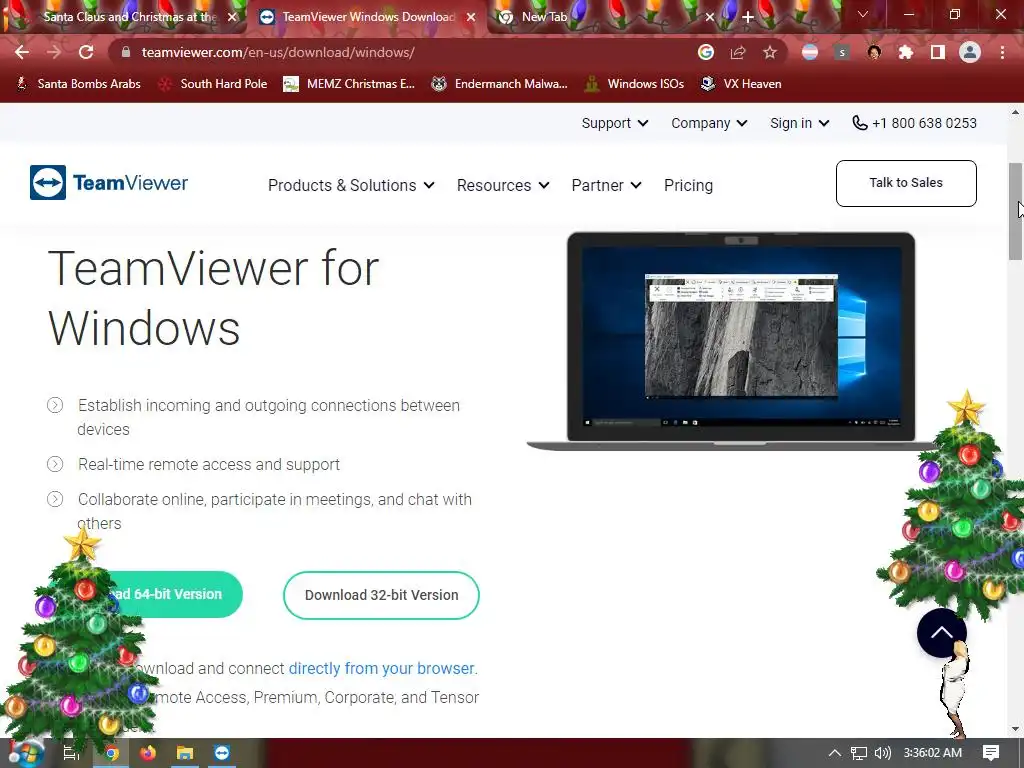Reload the TeamViewer page

coord(86,52)
